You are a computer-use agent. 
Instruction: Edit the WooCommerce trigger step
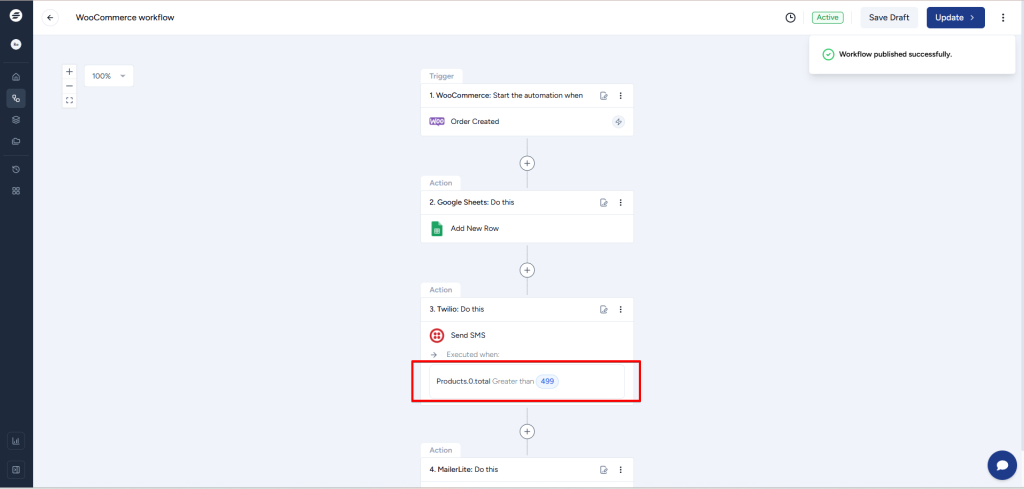point(604,96)
